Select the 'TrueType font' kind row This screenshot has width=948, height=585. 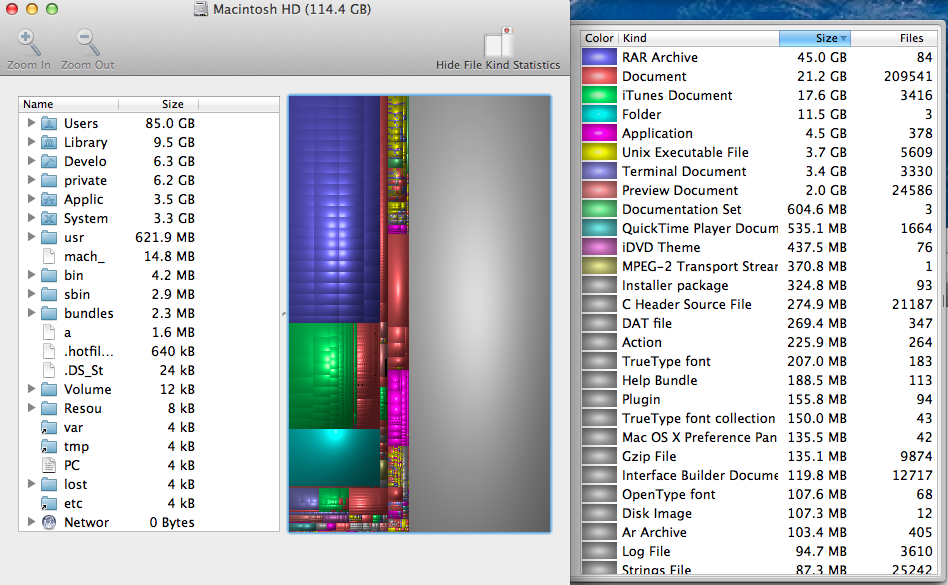coord(759,361)
